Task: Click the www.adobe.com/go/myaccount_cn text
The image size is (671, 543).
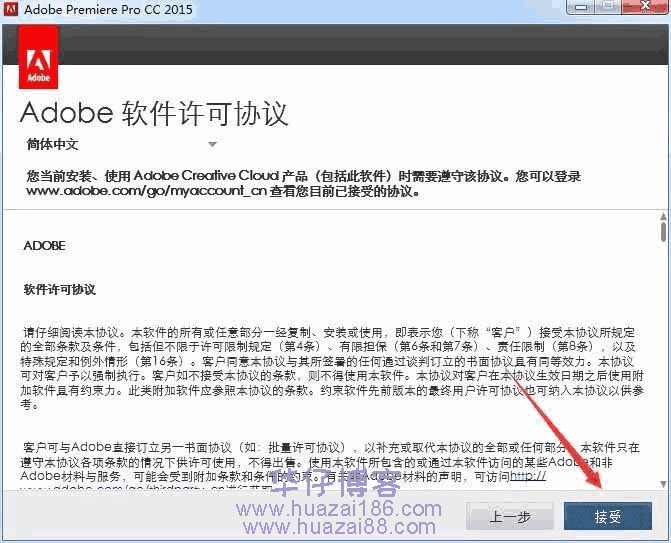Action: tap(147, 190)
